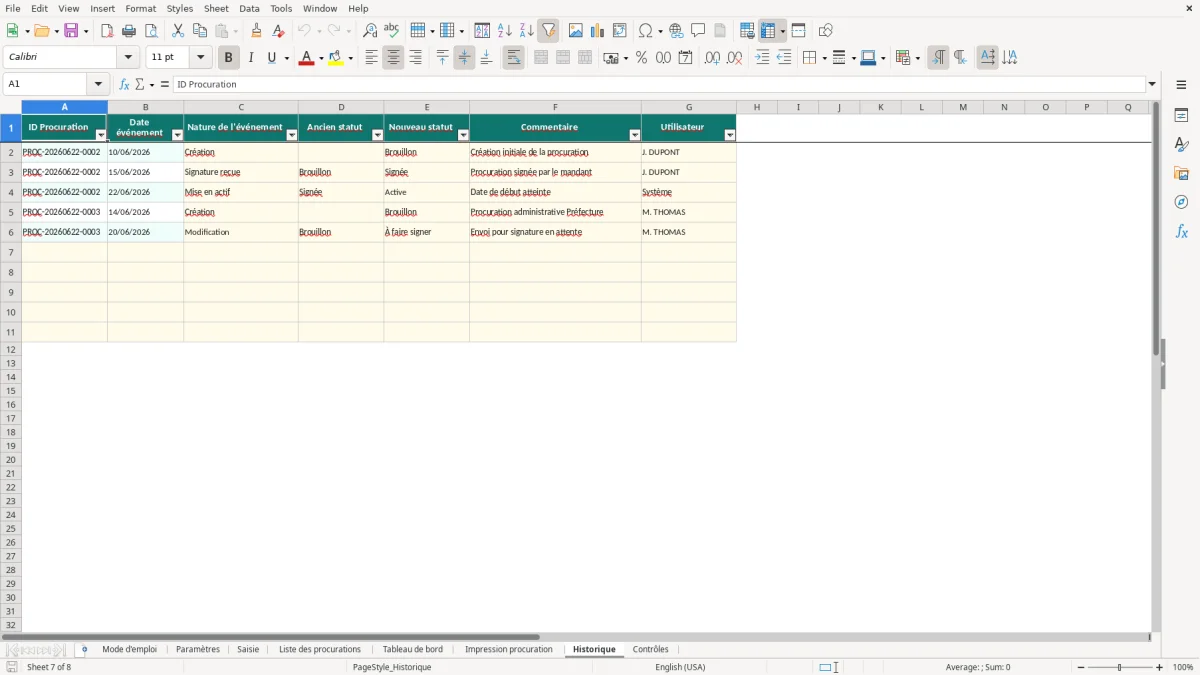This screenshot has height=675, width=1200.
Task: Switch to the Paramètres sheet
Action: coord(198,650)
